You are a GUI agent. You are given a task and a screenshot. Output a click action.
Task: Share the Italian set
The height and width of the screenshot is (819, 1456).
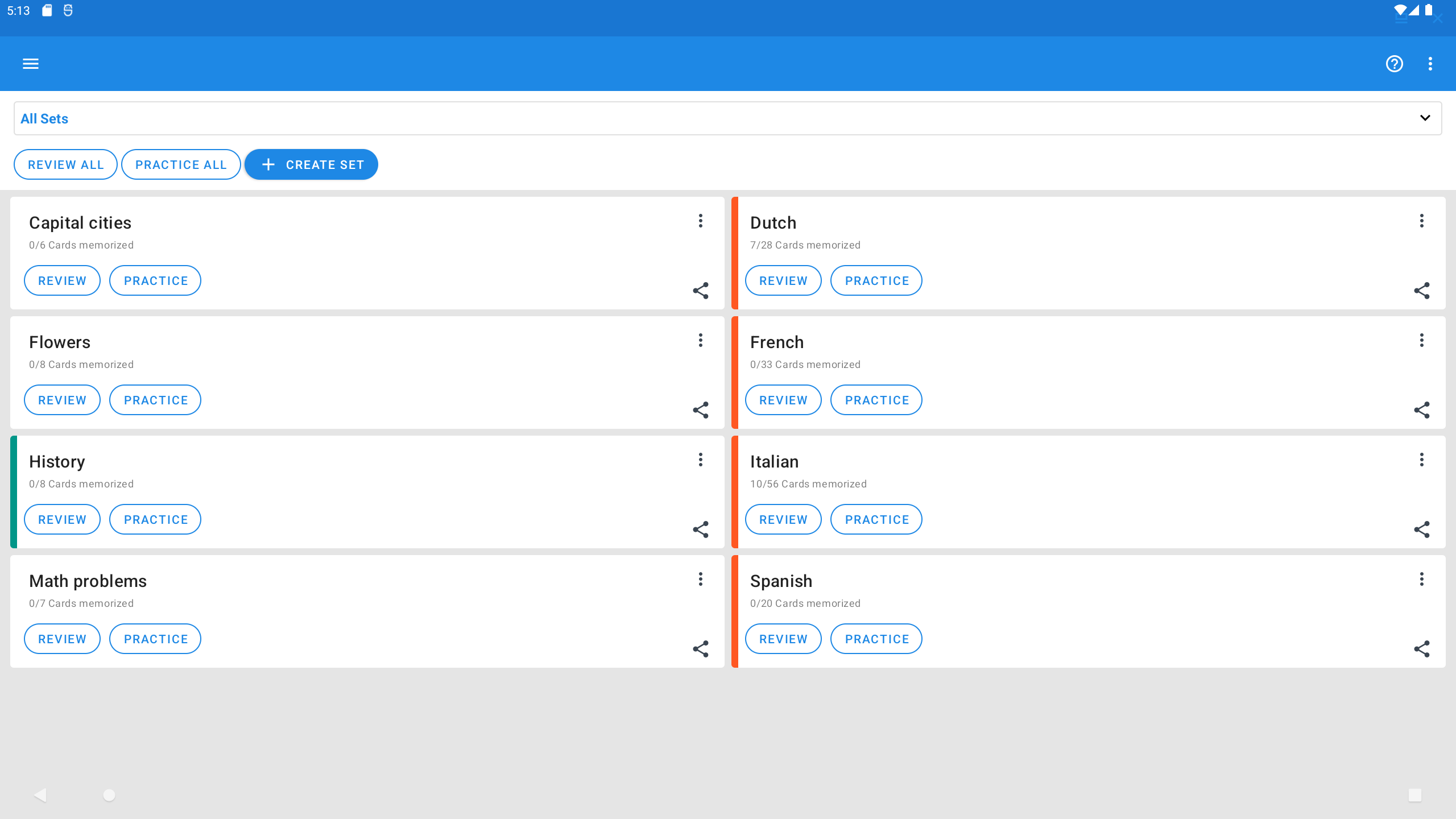pos(1422,530)
